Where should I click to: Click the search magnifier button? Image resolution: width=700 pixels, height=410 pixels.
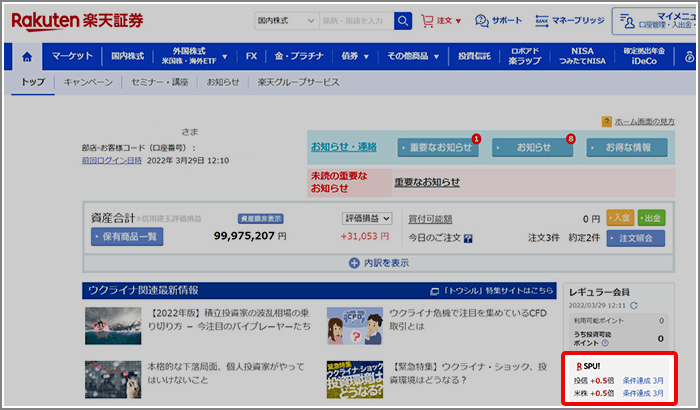point(403,21)
